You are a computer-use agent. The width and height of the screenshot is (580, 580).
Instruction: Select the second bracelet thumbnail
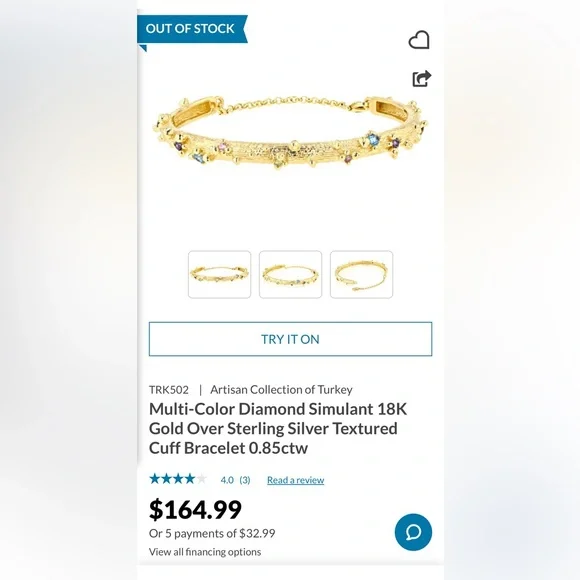click(x=290, y=274)
